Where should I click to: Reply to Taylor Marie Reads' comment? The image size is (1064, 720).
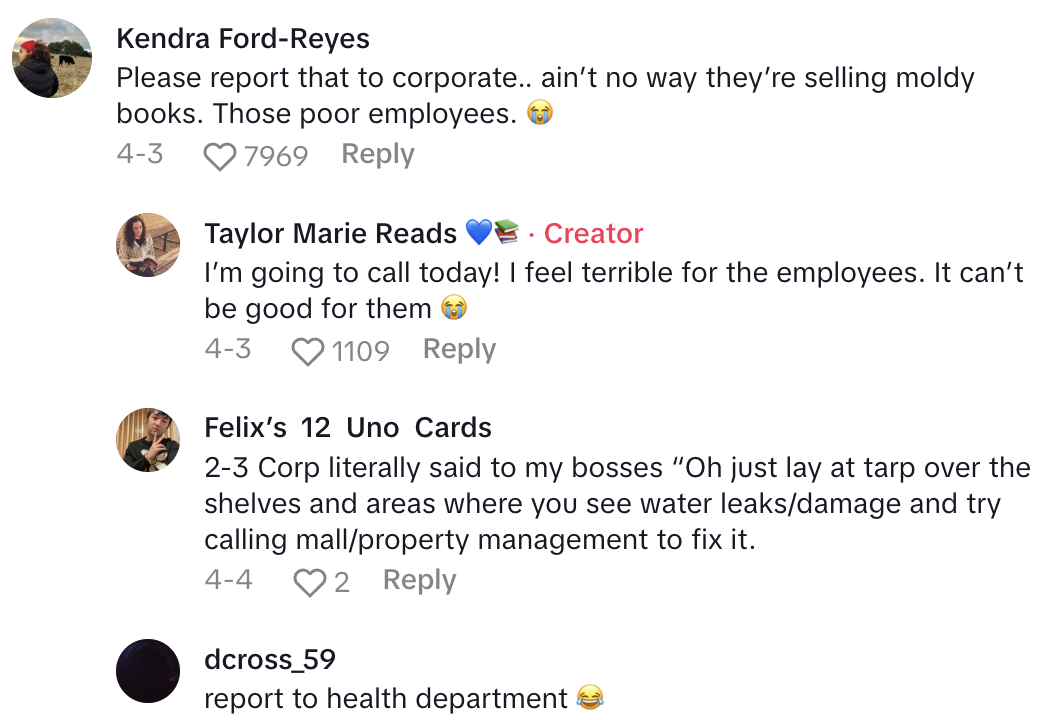459,349
